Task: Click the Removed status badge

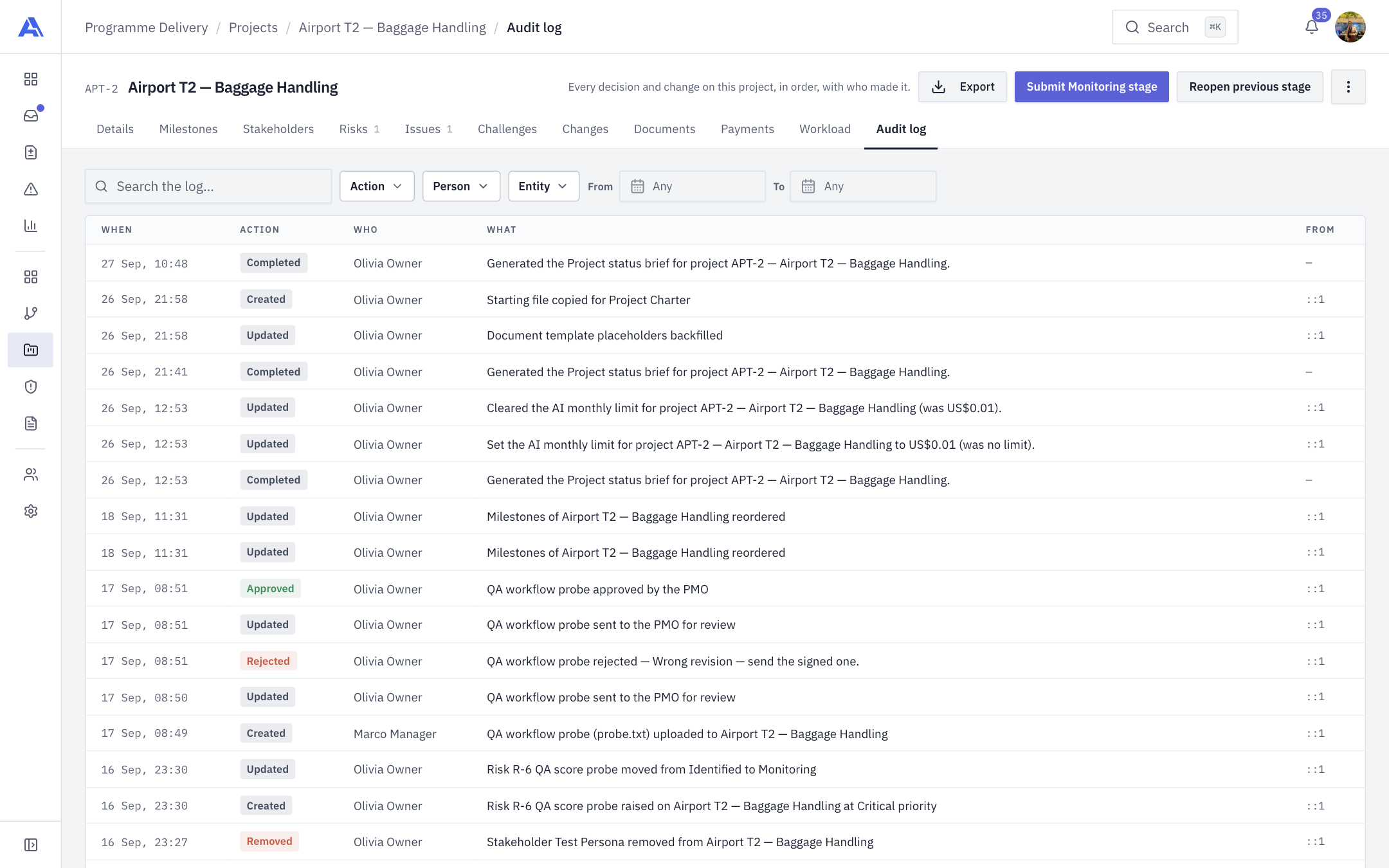Action: pyautogui.click(x=269, y=841)
